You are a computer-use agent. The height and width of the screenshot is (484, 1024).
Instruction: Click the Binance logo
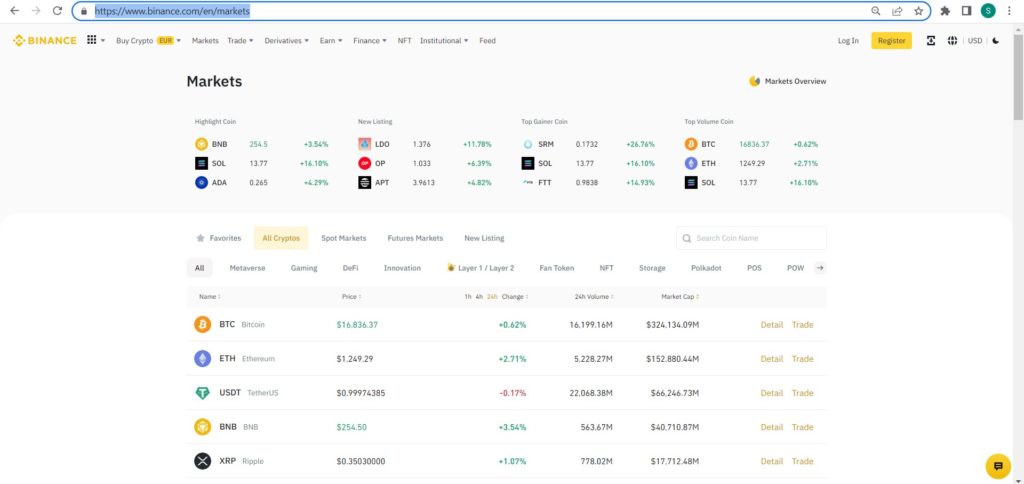pyautogui.click(x=44, y=40)
